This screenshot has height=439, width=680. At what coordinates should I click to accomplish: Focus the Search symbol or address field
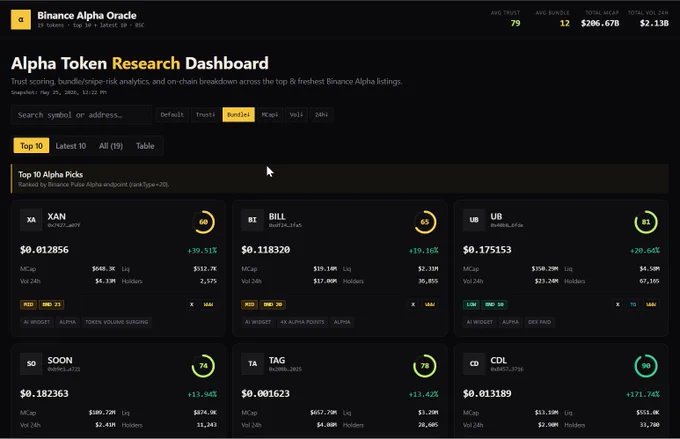81,115
